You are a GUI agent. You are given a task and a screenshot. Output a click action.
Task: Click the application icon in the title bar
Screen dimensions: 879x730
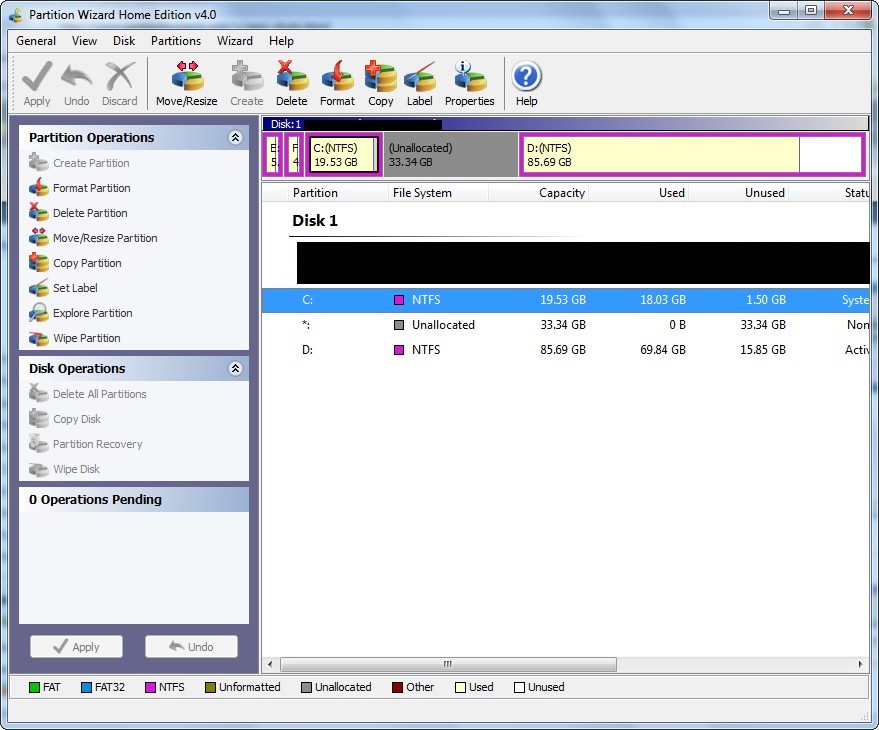tap(16, 15)
